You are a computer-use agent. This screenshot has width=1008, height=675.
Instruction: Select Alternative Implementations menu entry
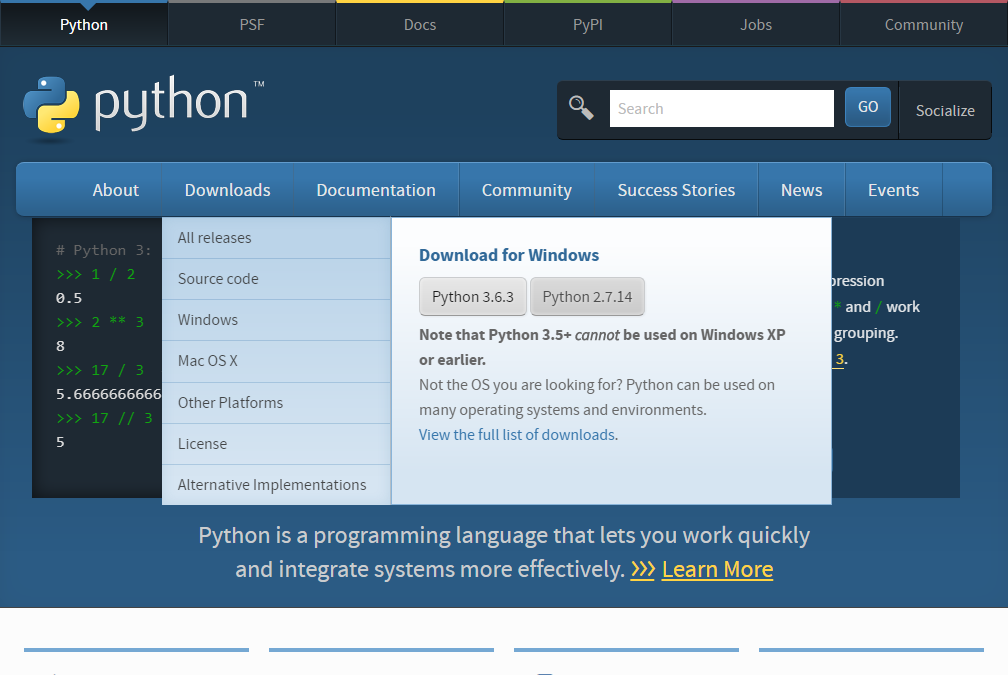pyautogui.click(x=276, y=485)
